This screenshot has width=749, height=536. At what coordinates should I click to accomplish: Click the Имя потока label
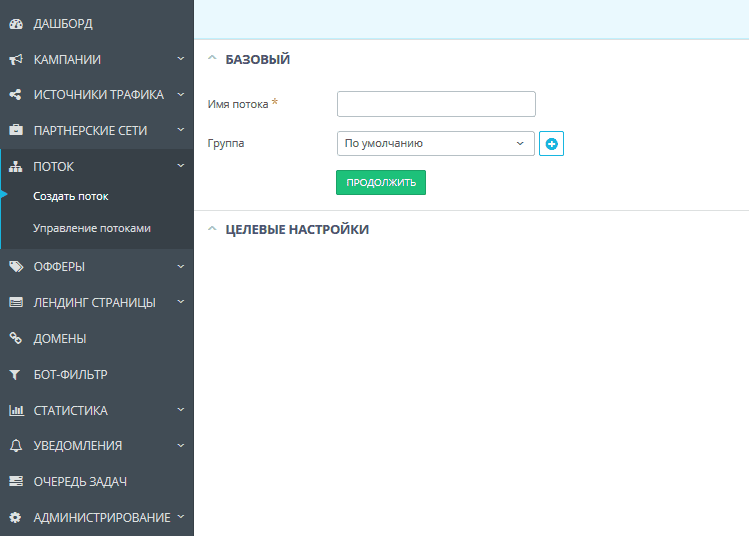pos(238,104)
